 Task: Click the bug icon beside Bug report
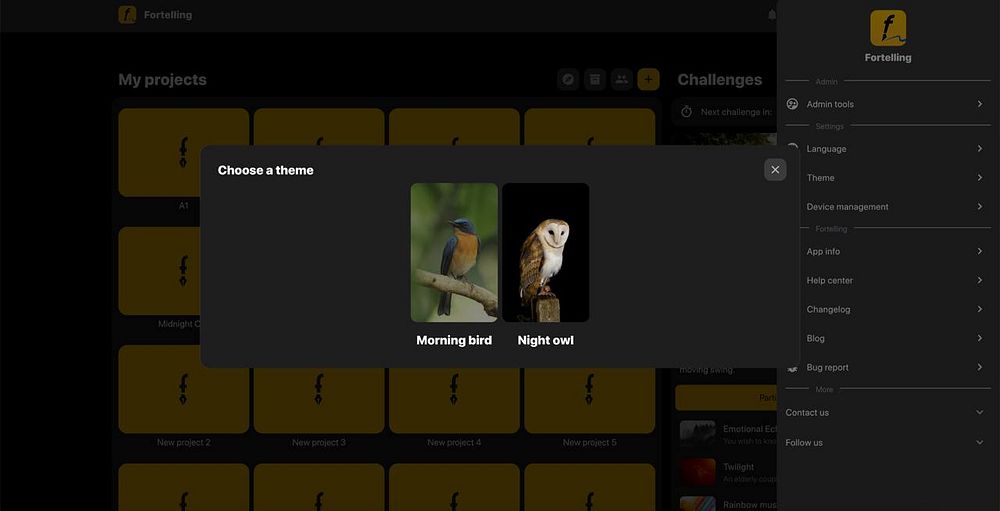[x=793, y=367]
